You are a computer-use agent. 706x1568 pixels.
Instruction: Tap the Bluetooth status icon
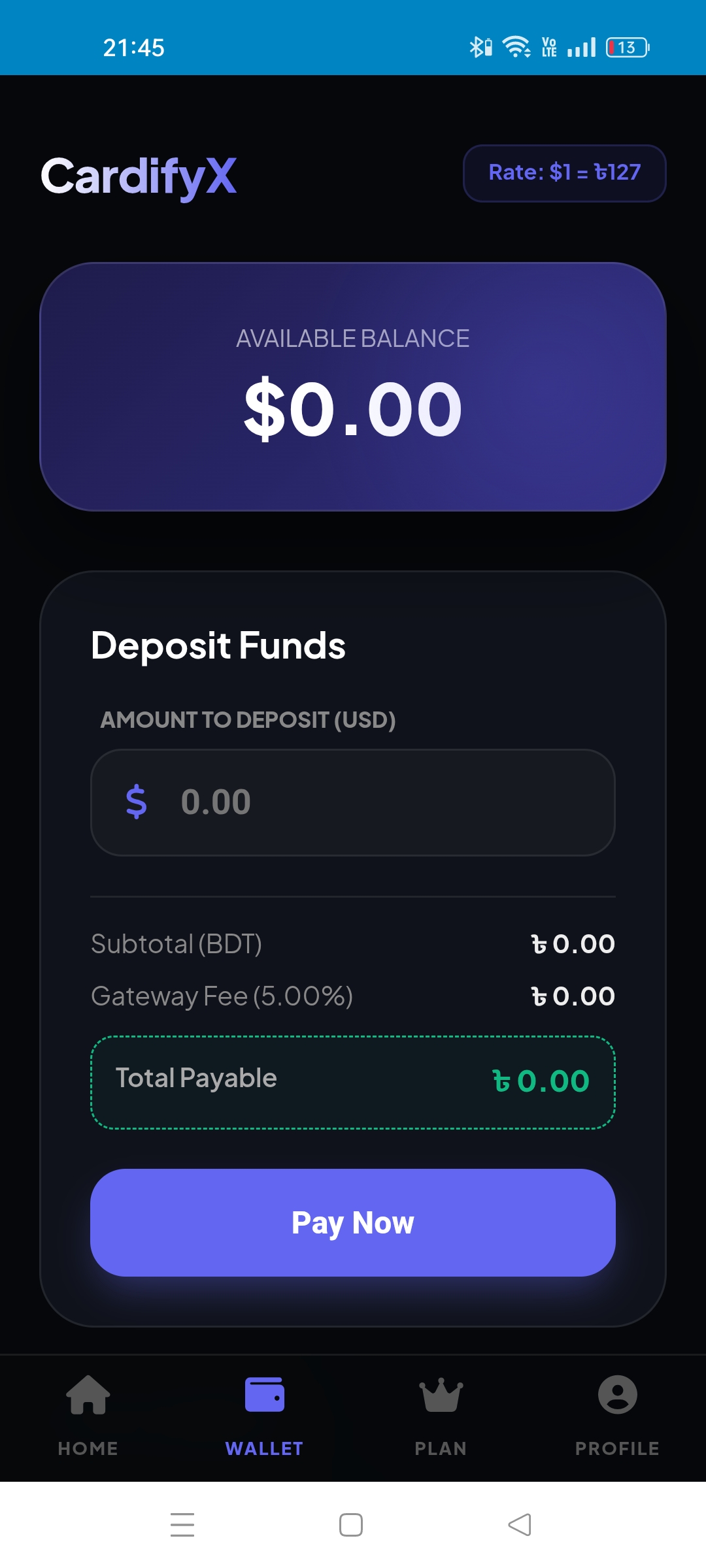coord(480,47)
